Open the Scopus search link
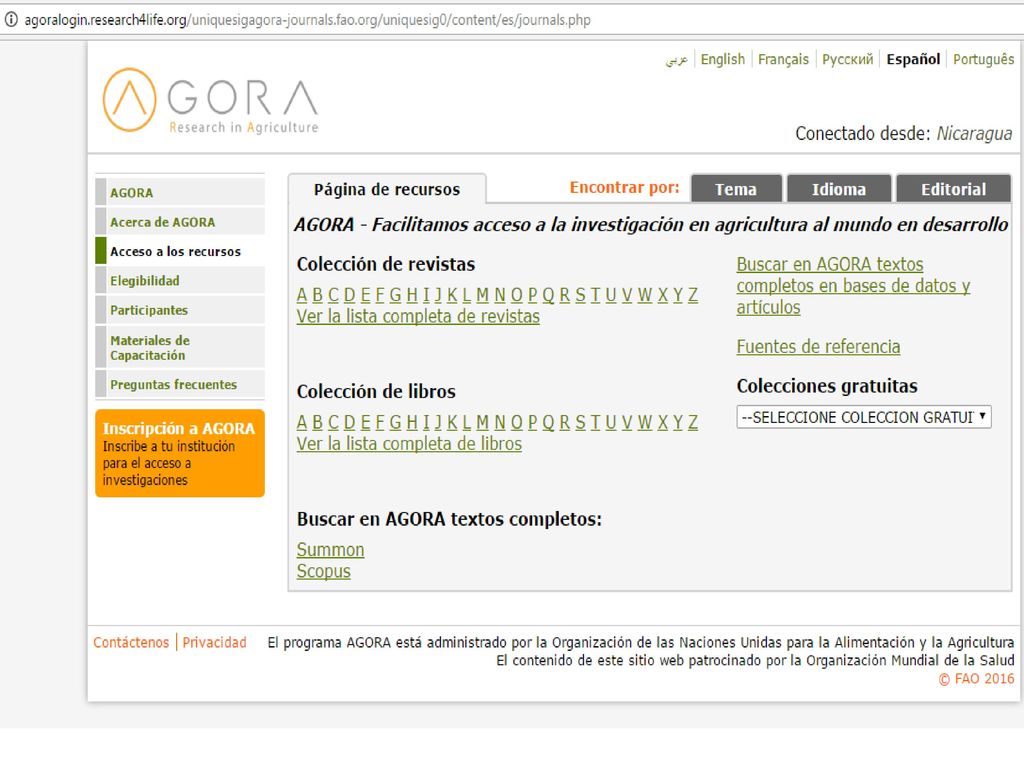Viewport: 1024px width, 768px height. pos(323,571)
